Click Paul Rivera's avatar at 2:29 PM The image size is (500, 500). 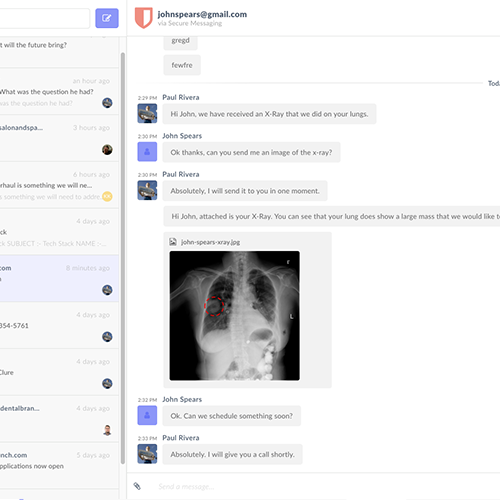click(x=147, y=113)
